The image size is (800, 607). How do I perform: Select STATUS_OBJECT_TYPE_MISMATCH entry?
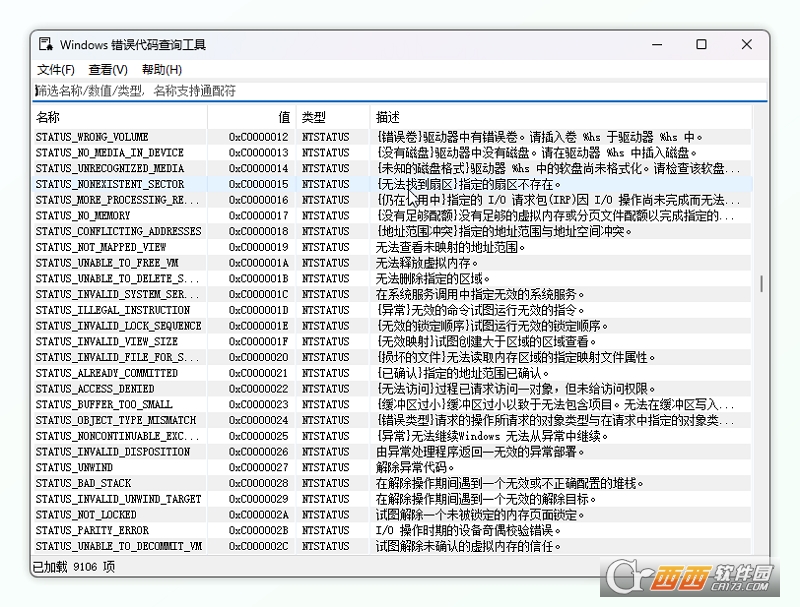tap(393, 420)
